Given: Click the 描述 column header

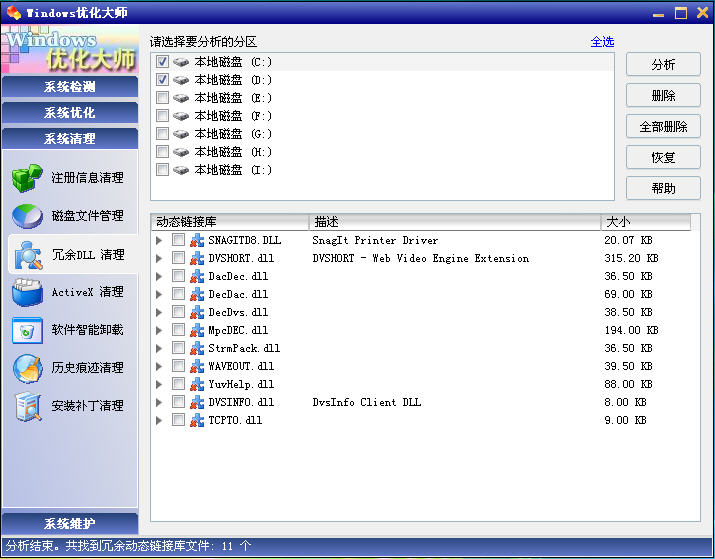Looking at the screenshot, I should (x=455, y=222).
